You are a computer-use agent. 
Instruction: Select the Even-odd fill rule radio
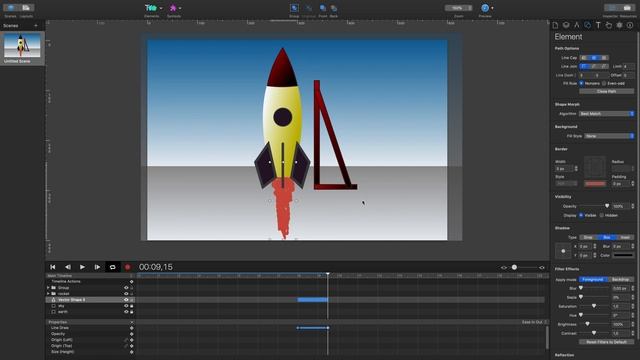pyautogui.click(x=604, y=83)
